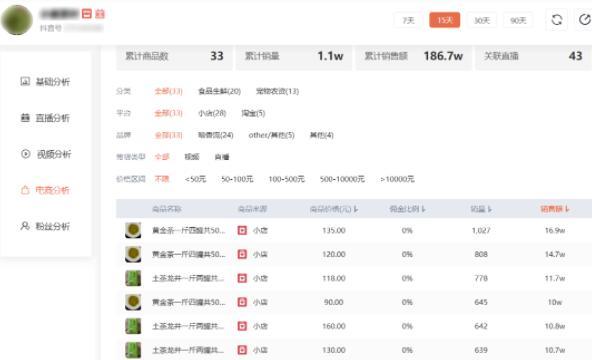Select the 30天 time range
The image size is (592, 360).
pos(482,20)
